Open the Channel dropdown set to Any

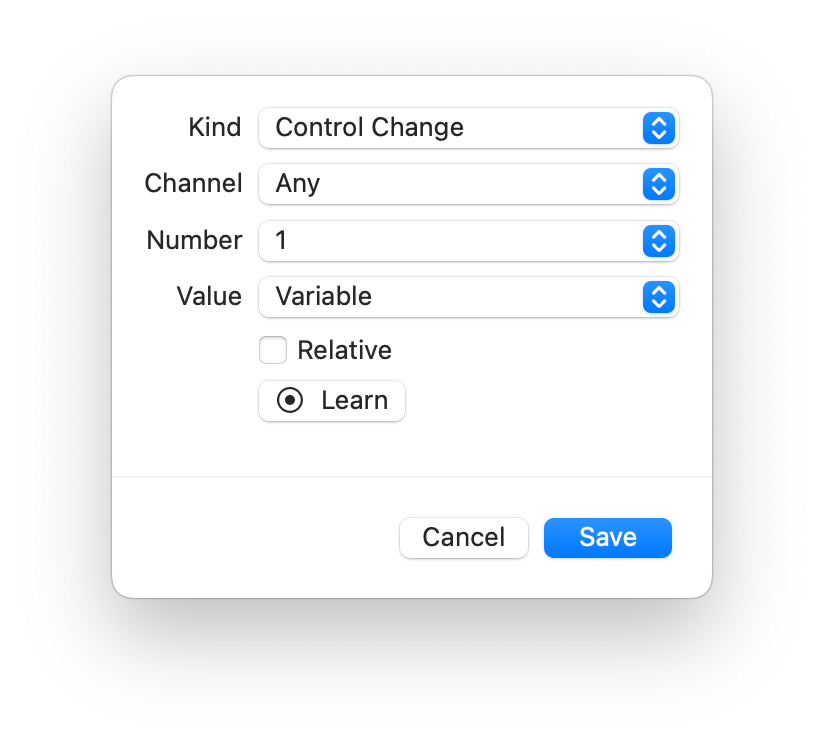coord(450,184)
